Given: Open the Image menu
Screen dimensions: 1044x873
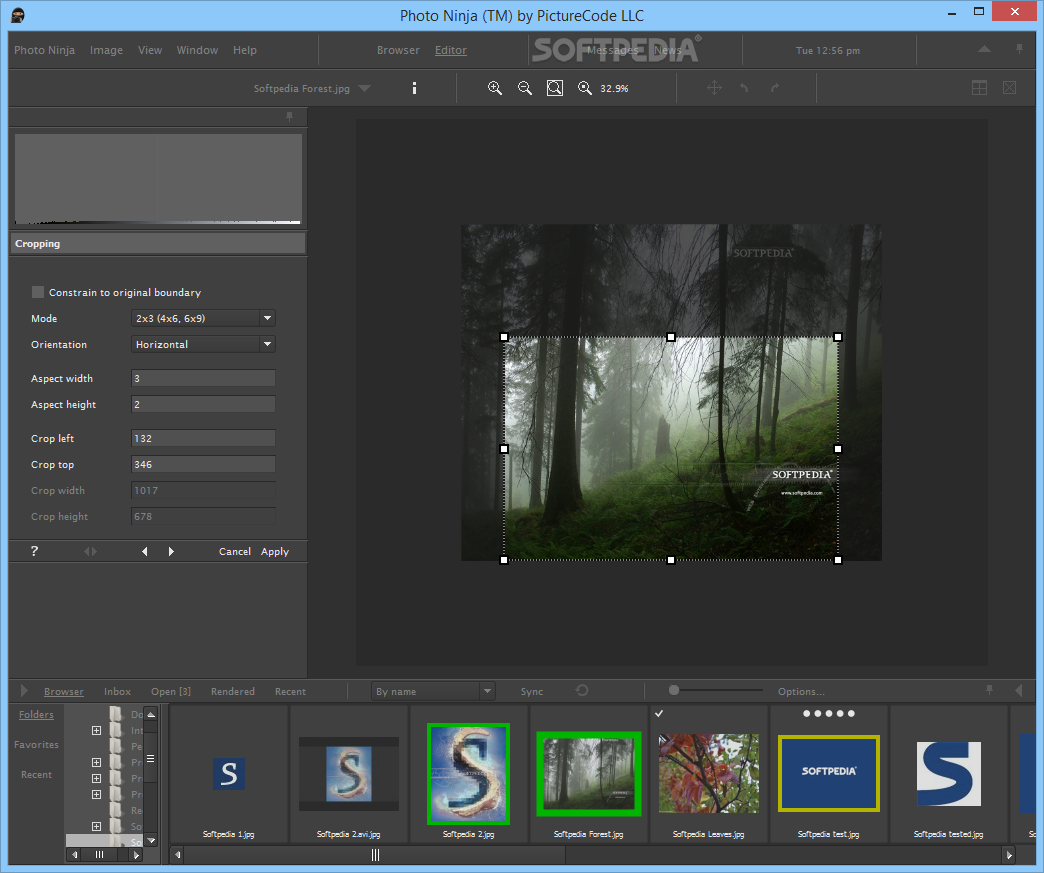Looking at the screenshot, I should point(107,50).
